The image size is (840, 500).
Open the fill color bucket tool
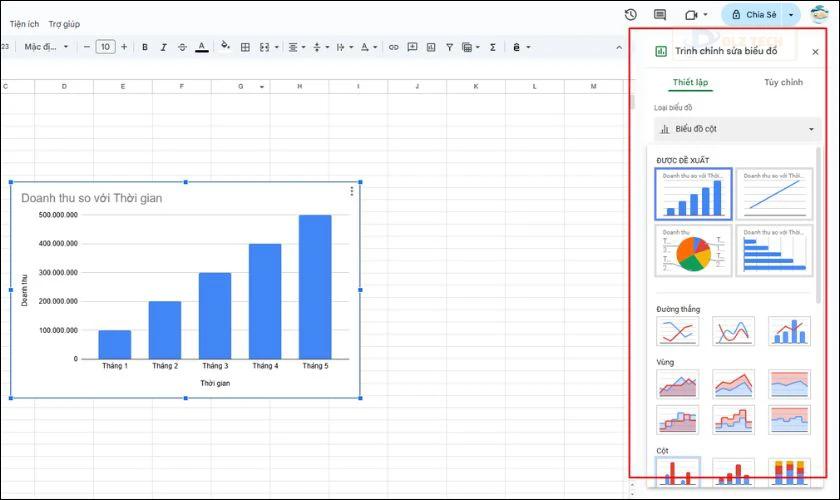click(226, 47)
